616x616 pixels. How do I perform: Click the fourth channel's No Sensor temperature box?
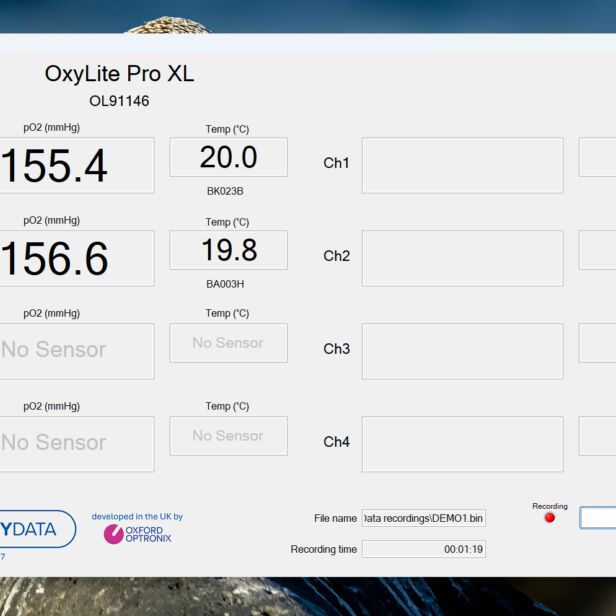point(228,436)
